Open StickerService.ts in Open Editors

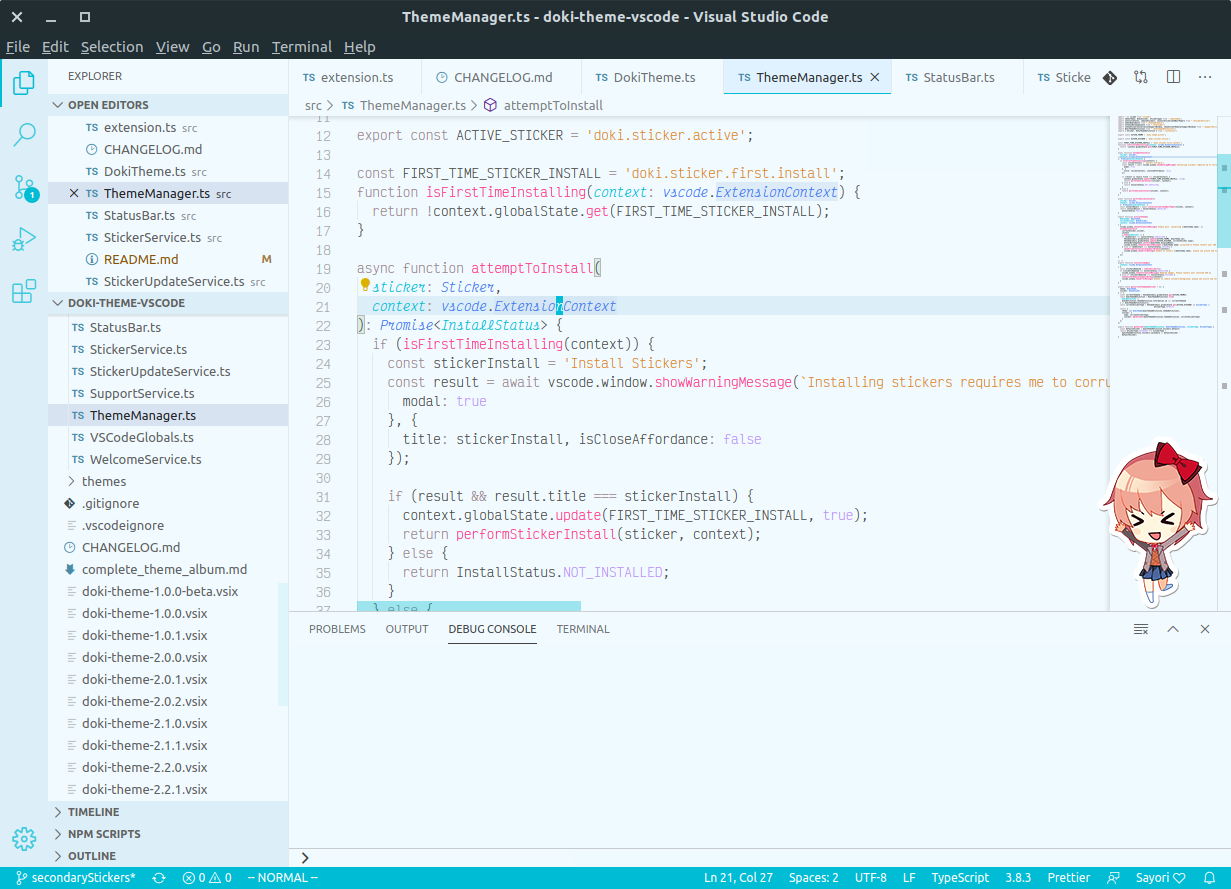168,237
